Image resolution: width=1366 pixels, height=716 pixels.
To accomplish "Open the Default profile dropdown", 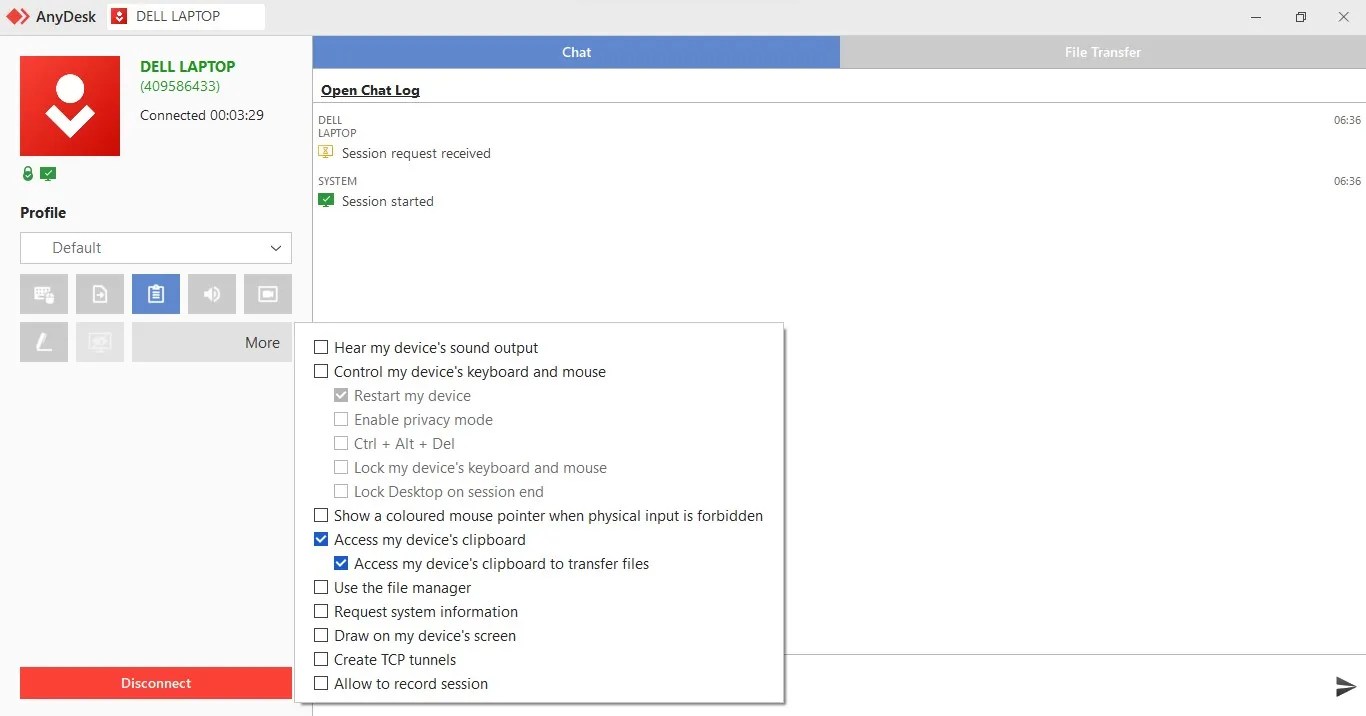I will [x=155, y=248].
